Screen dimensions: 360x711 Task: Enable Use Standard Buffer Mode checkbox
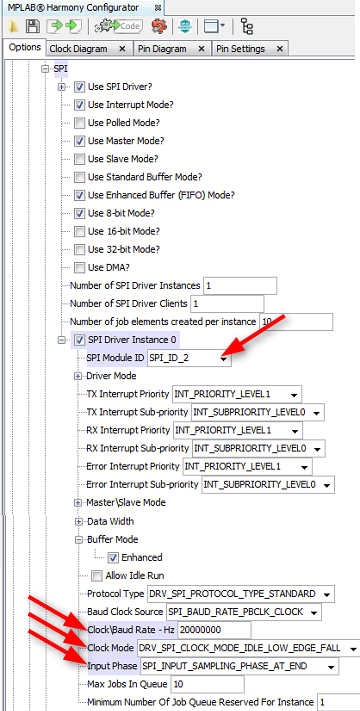[x=80, y=177]
